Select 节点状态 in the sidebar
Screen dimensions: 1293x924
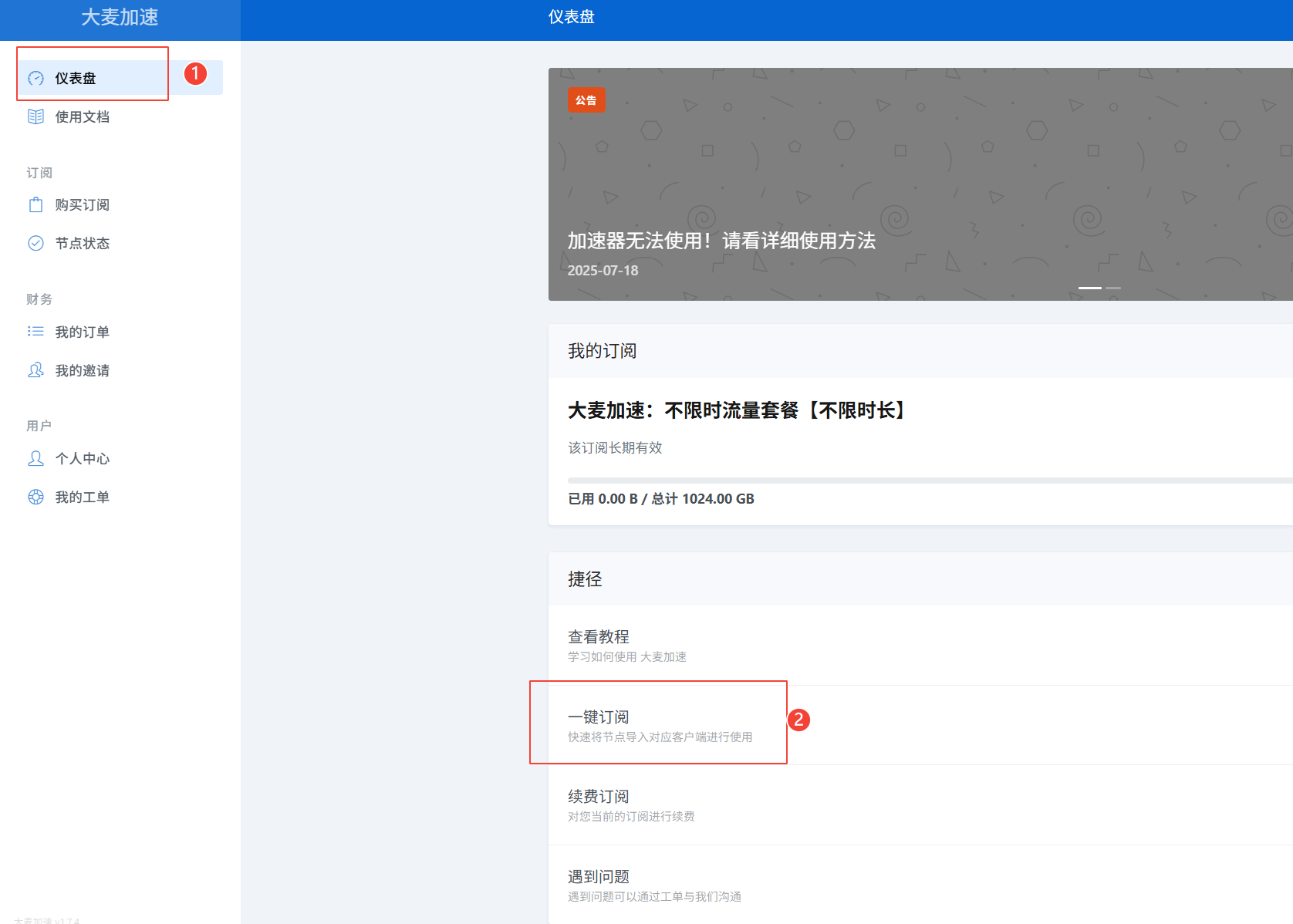tap(82, 243)
